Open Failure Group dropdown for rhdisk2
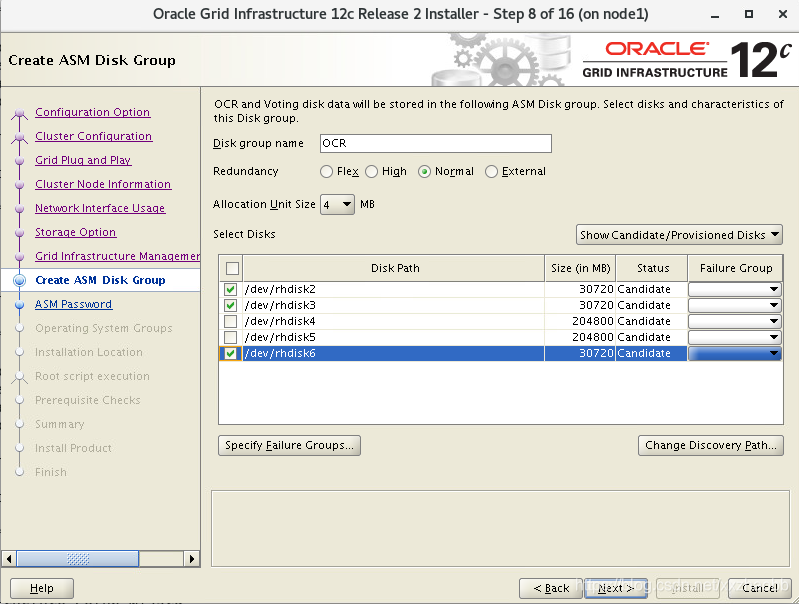The height and width of the screenshot is (604, 799). point(735,290)
